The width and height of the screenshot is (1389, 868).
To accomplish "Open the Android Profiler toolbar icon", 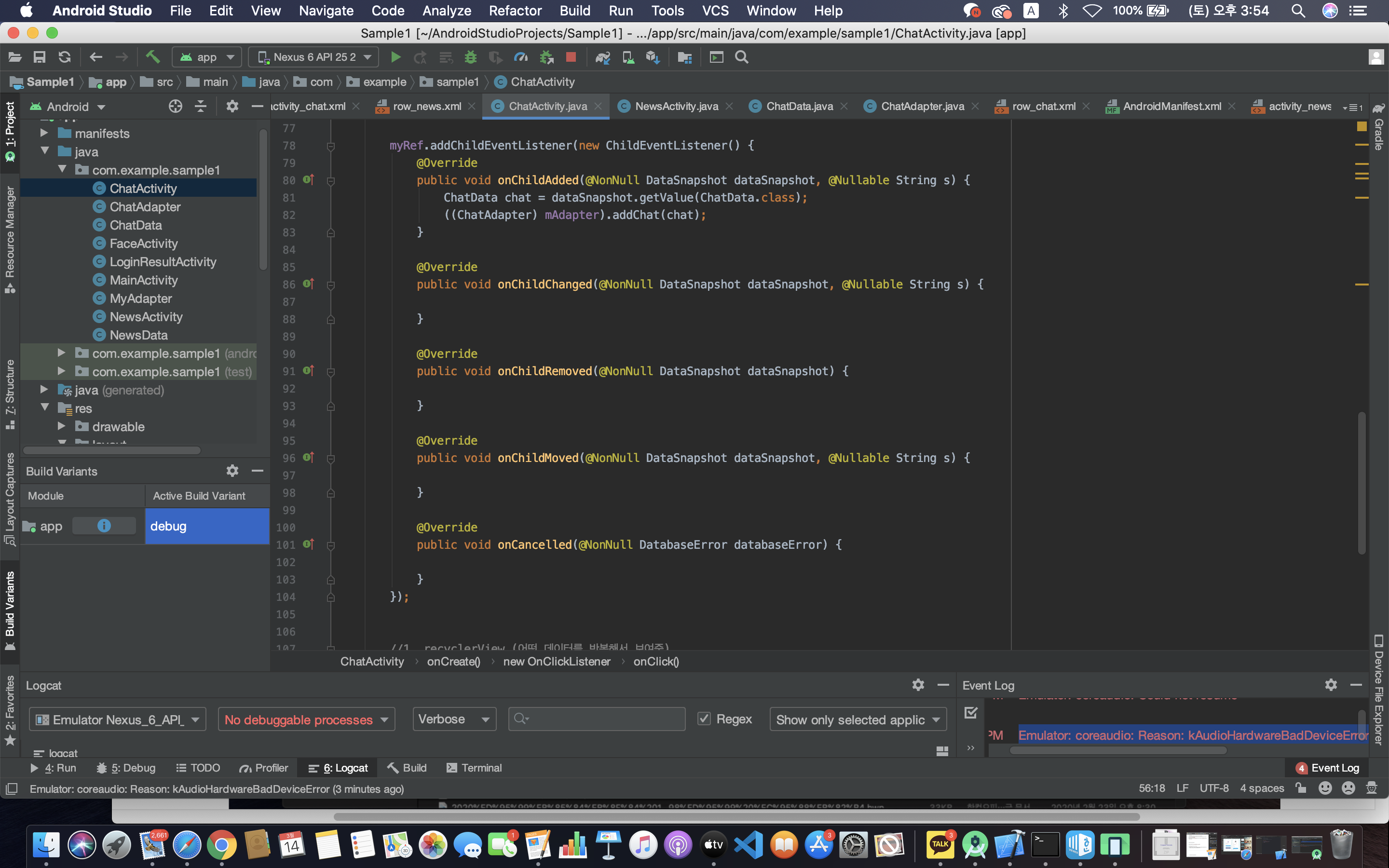I will 520,57.
